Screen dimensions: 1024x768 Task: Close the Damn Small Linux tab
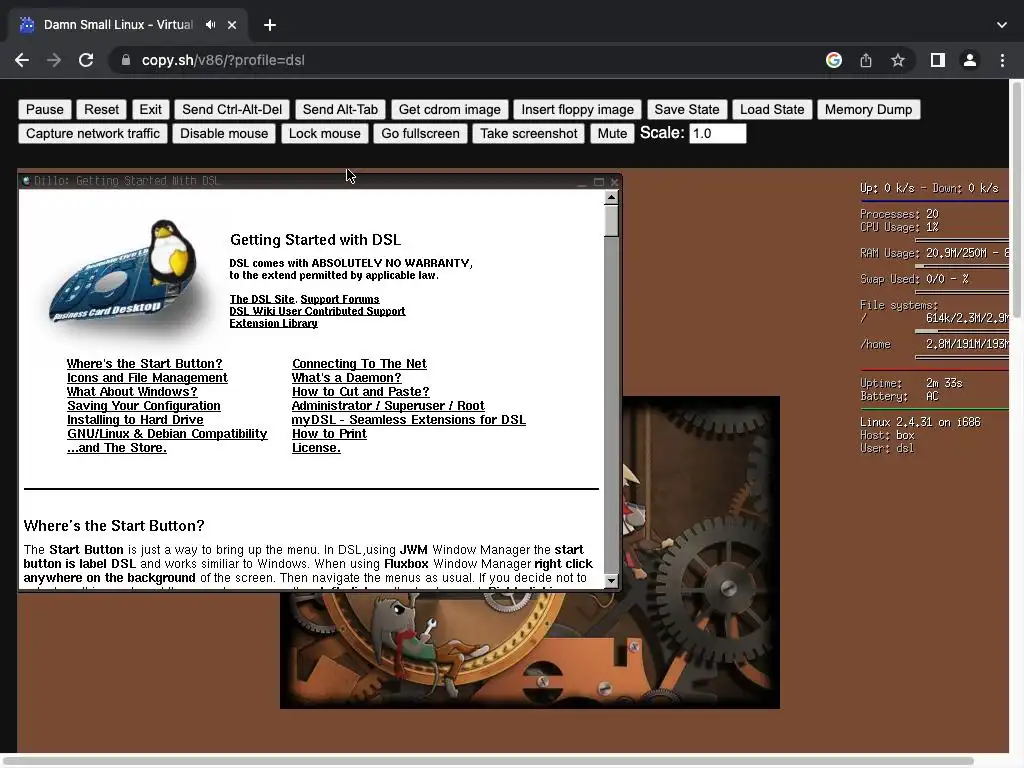click(x=232, y=25)
